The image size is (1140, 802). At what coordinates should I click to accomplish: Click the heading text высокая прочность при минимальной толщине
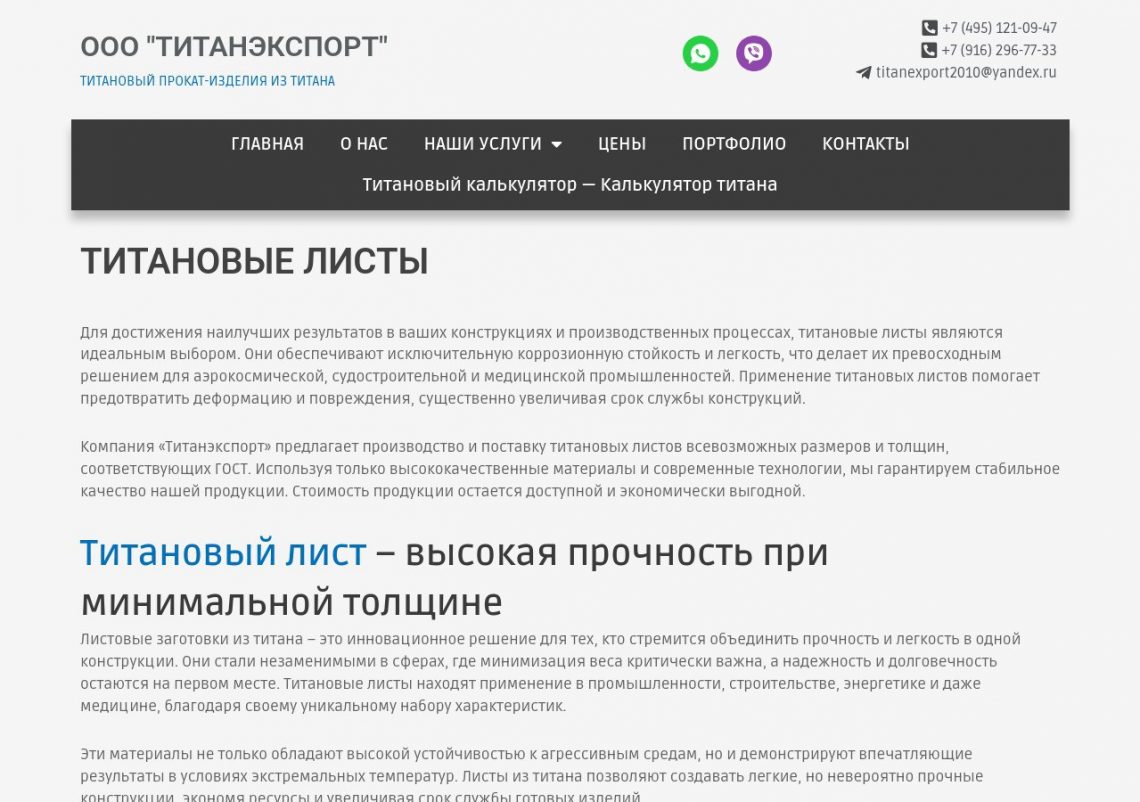454,577
